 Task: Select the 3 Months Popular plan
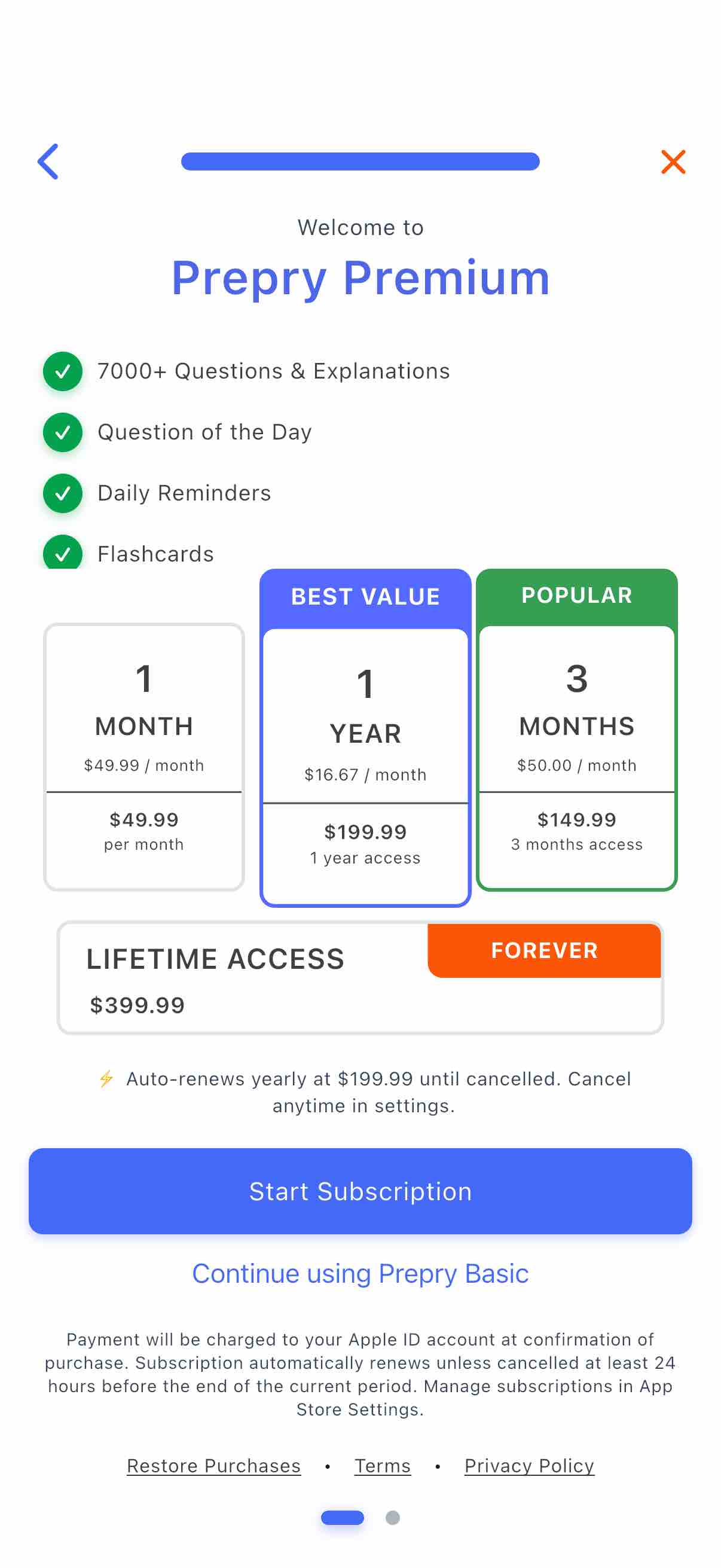pyautogui.click(x=577, y=730)
